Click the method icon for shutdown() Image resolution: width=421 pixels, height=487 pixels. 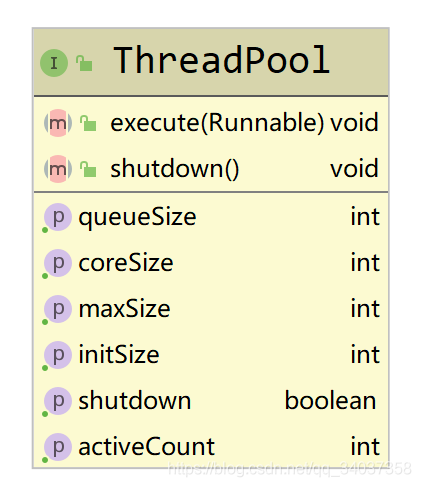[x=58, y=169]
